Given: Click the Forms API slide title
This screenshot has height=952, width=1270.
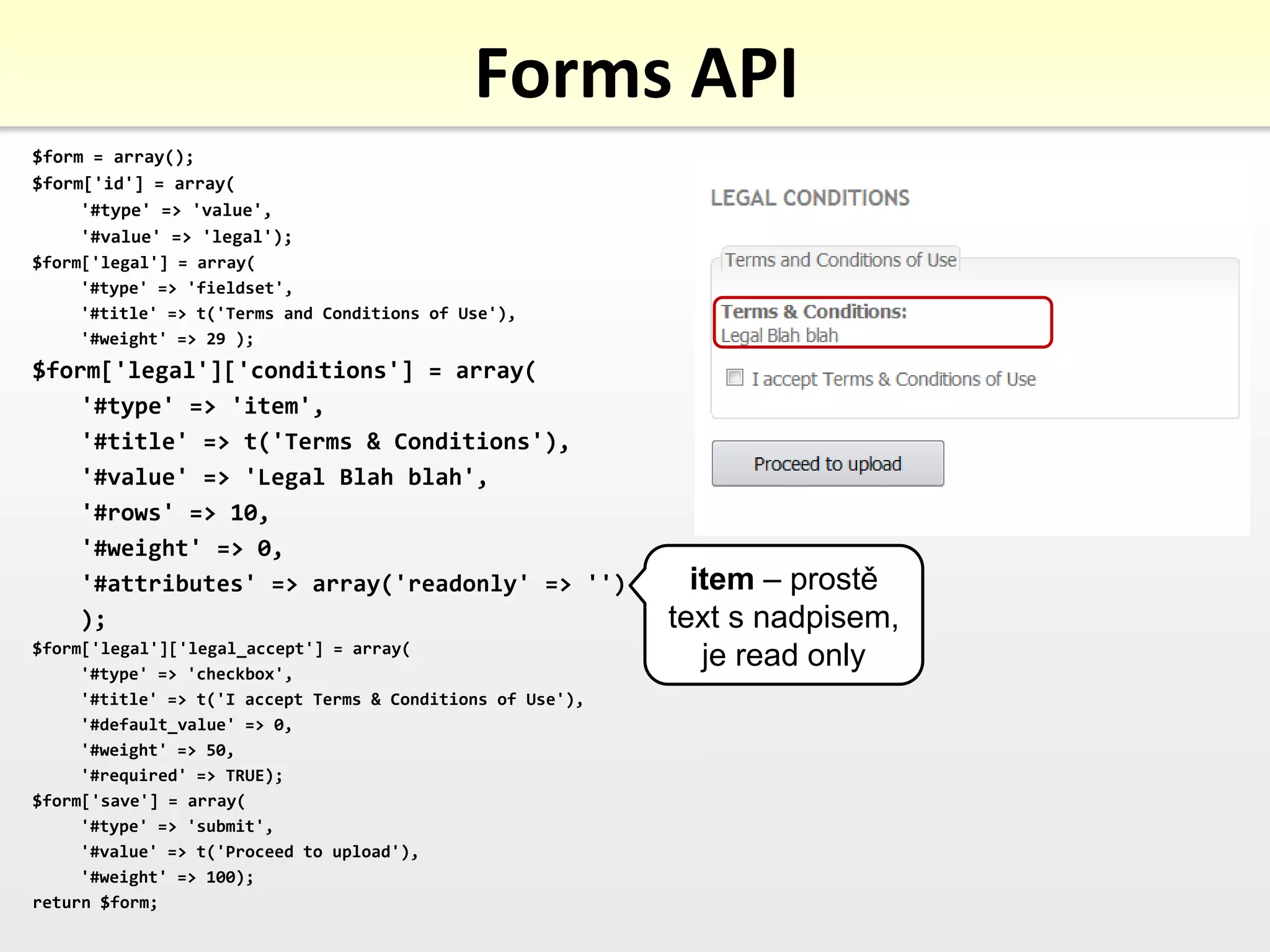Looking at the screenshot, I should [x=635, y=73].
